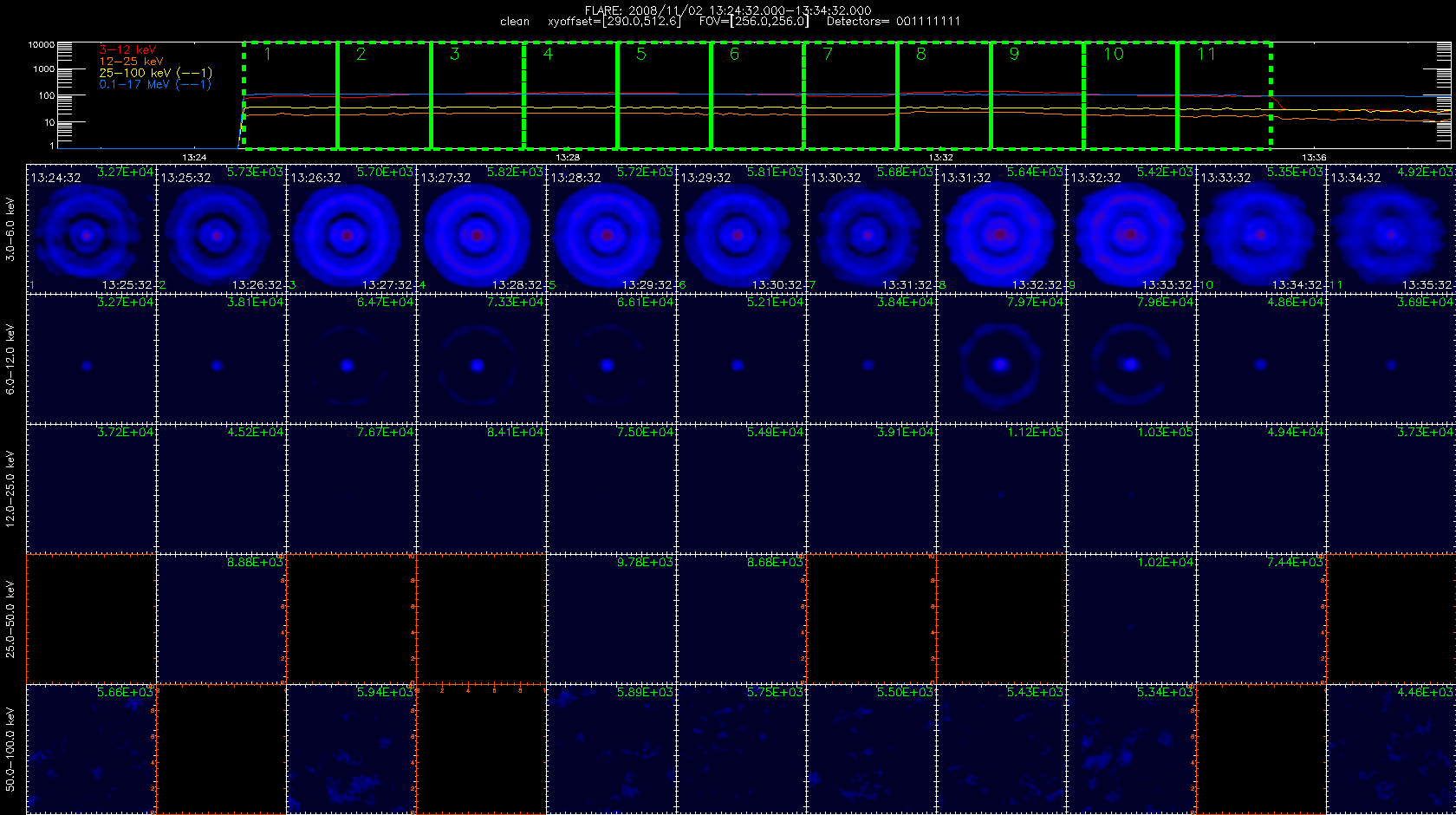
Task: Click the 13:28 time axis label
Action: click(x=568, y=158)
